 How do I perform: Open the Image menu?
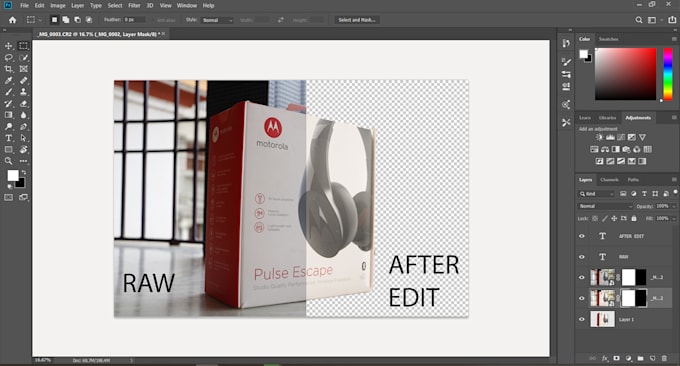click(58, 6)
